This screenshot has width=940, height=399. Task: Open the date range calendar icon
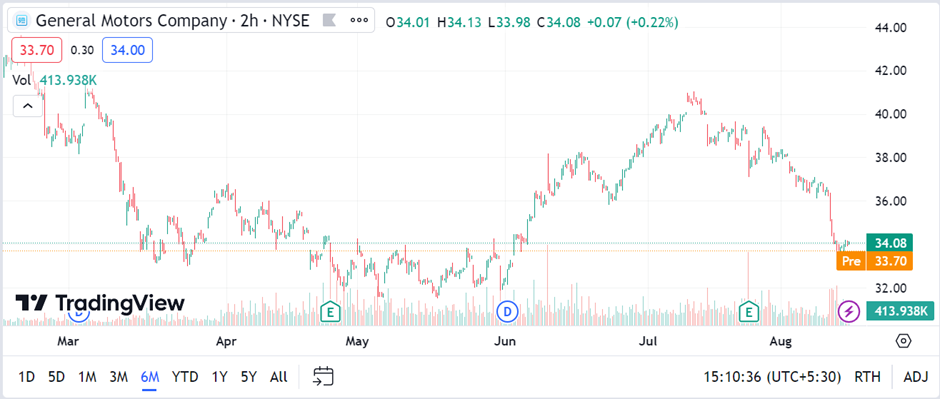click(x=323, y=376)
